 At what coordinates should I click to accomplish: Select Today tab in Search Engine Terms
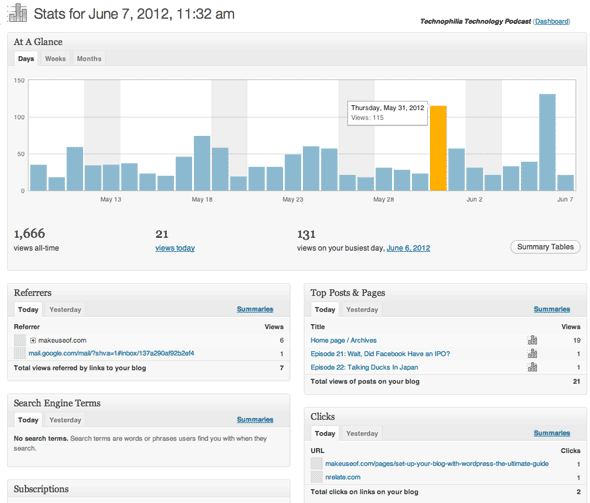pos(28,420)
